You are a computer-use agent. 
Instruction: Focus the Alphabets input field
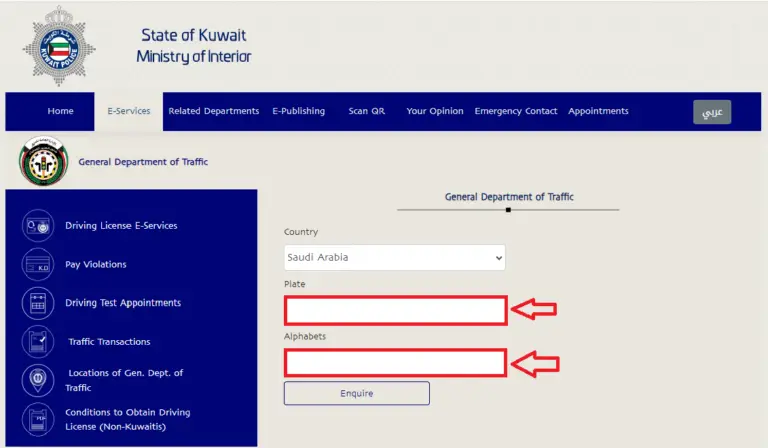(395, 362)
